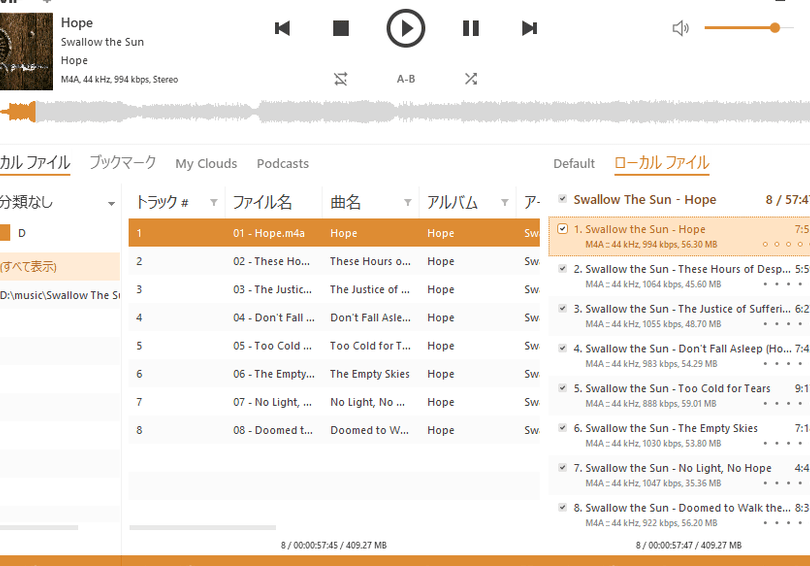Uncheck 7. No Light, No Hope item
Image resolution: width=810 pixels, height=566 pixels.
coord(563,467)
